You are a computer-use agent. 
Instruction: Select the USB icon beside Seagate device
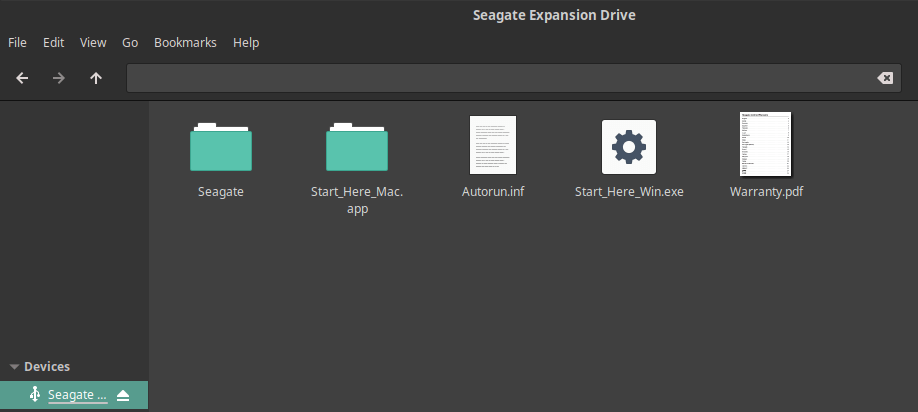point(35,394)
